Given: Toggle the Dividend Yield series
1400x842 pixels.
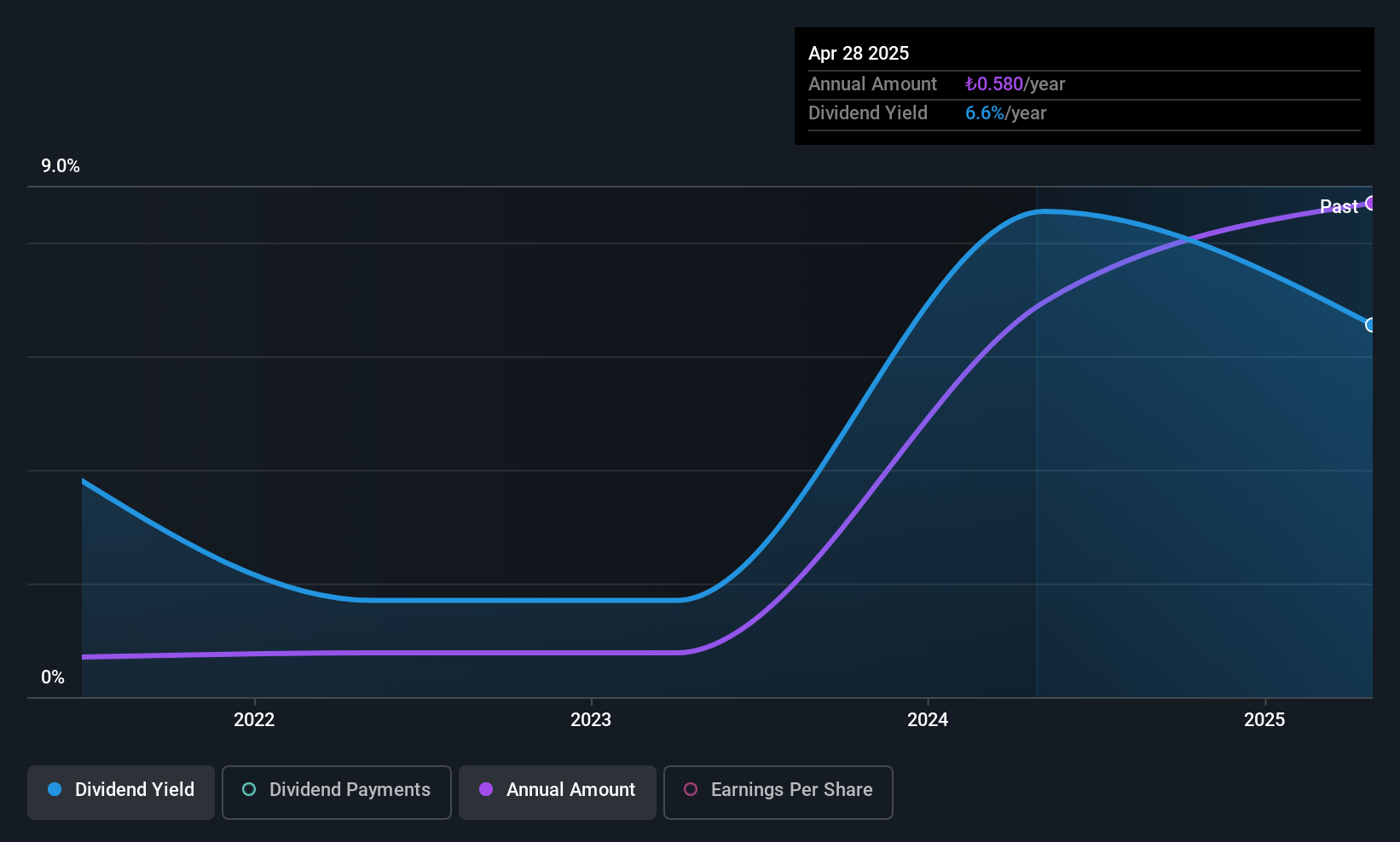Looking at the screenshot, I should [121, 792].
